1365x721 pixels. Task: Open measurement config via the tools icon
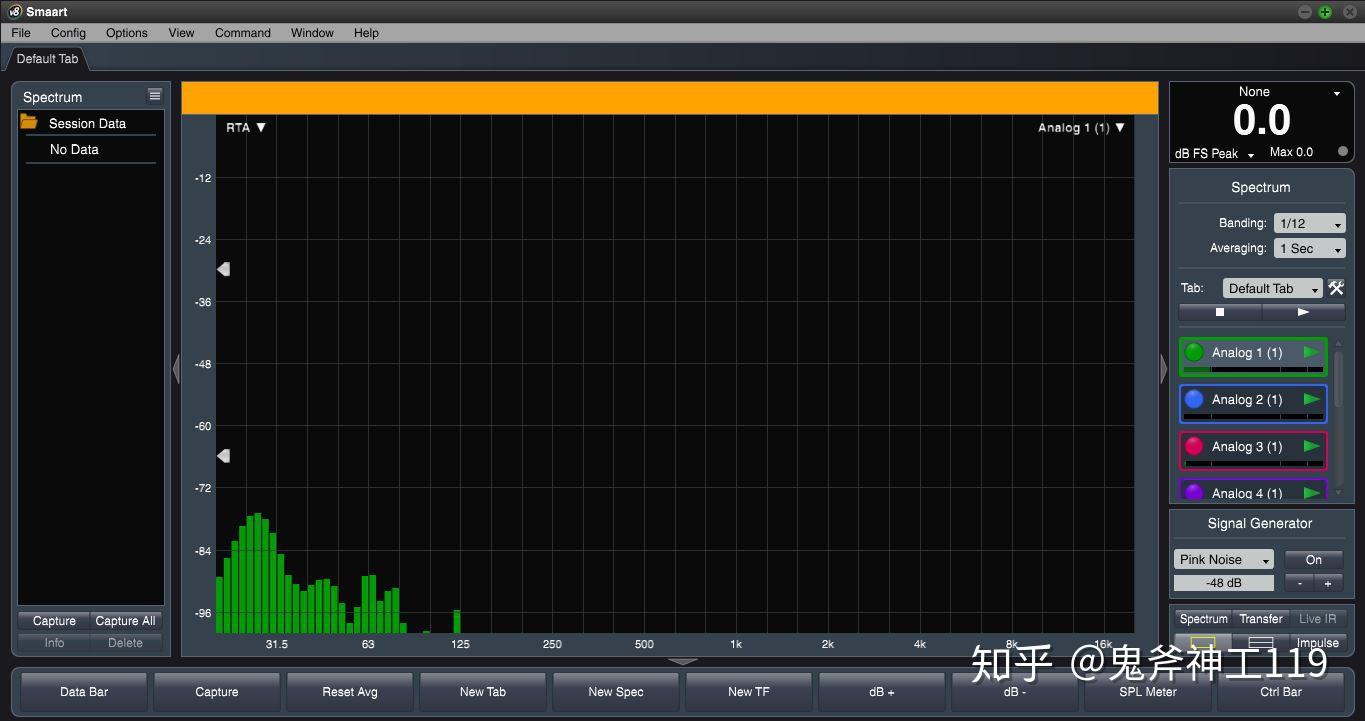[x=1336, y=288]
